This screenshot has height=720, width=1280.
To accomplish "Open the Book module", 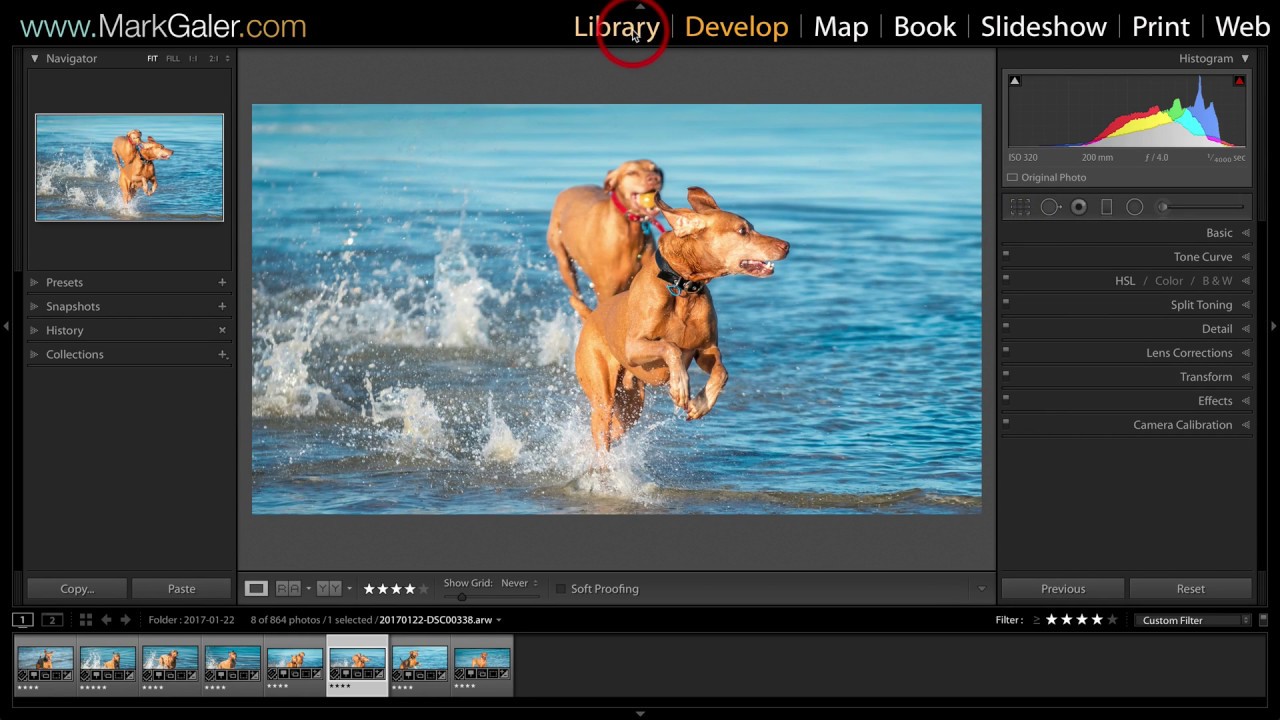I will [925, 27].
